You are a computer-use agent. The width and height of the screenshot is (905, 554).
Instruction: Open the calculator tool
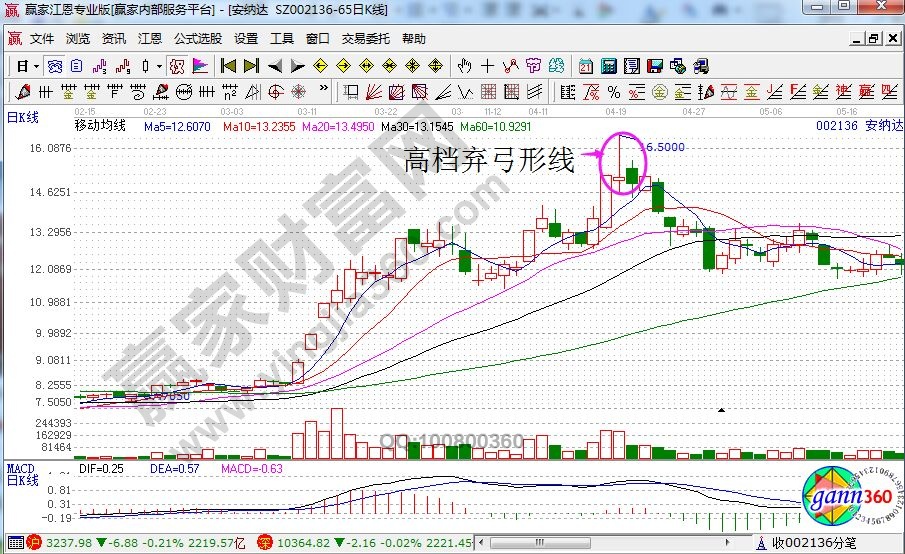(608, 66)
